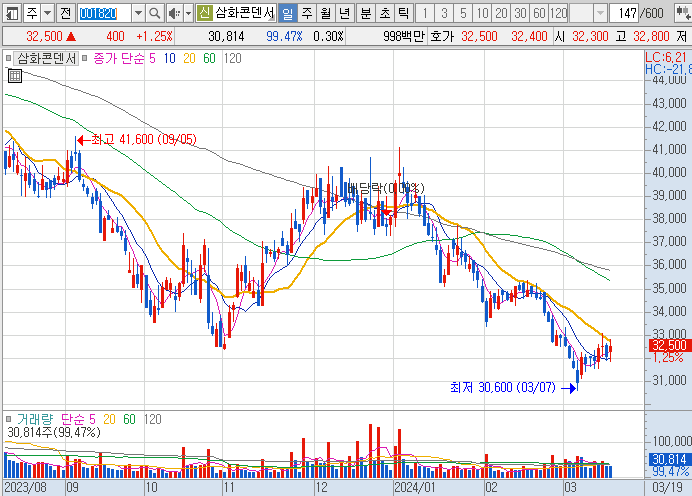Select interval 60 button
The height and width of the screenshot is (496, 692).
coord(539,13)
